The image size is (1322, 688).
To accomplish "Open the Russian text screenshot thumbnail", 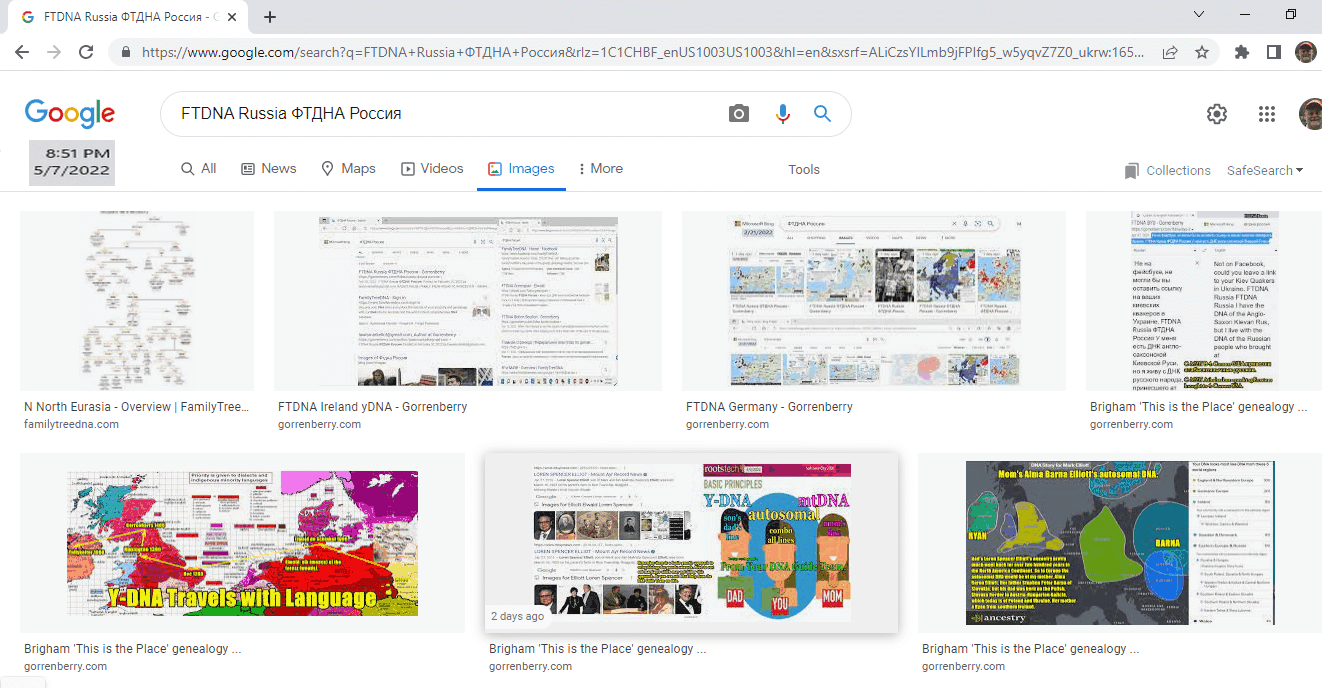I will 1204,301.
